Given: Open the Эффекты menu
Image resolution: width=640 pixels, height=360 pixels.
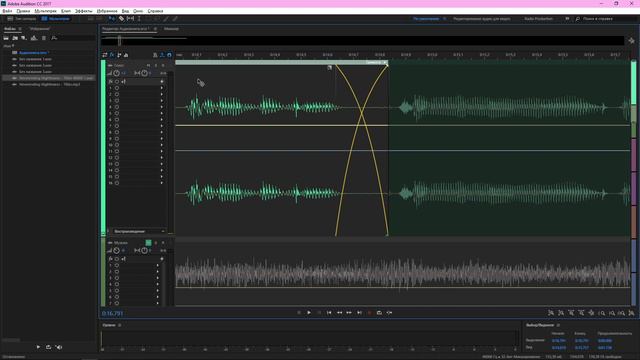Looking at the screenshot, I should 83,11.
